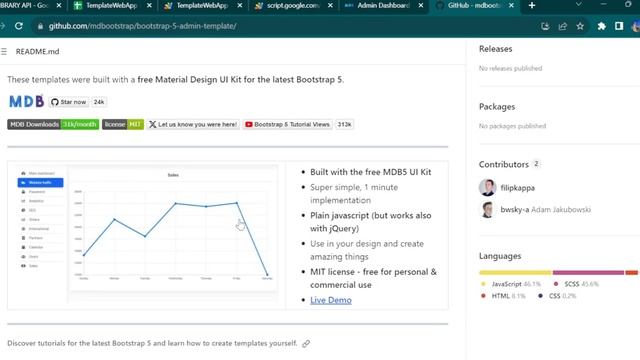The width and height of the screenshot is (640, 360).
Task: Close the first TemplateWebApp tab
Action: pyautogui.click(x=149, y=5)
